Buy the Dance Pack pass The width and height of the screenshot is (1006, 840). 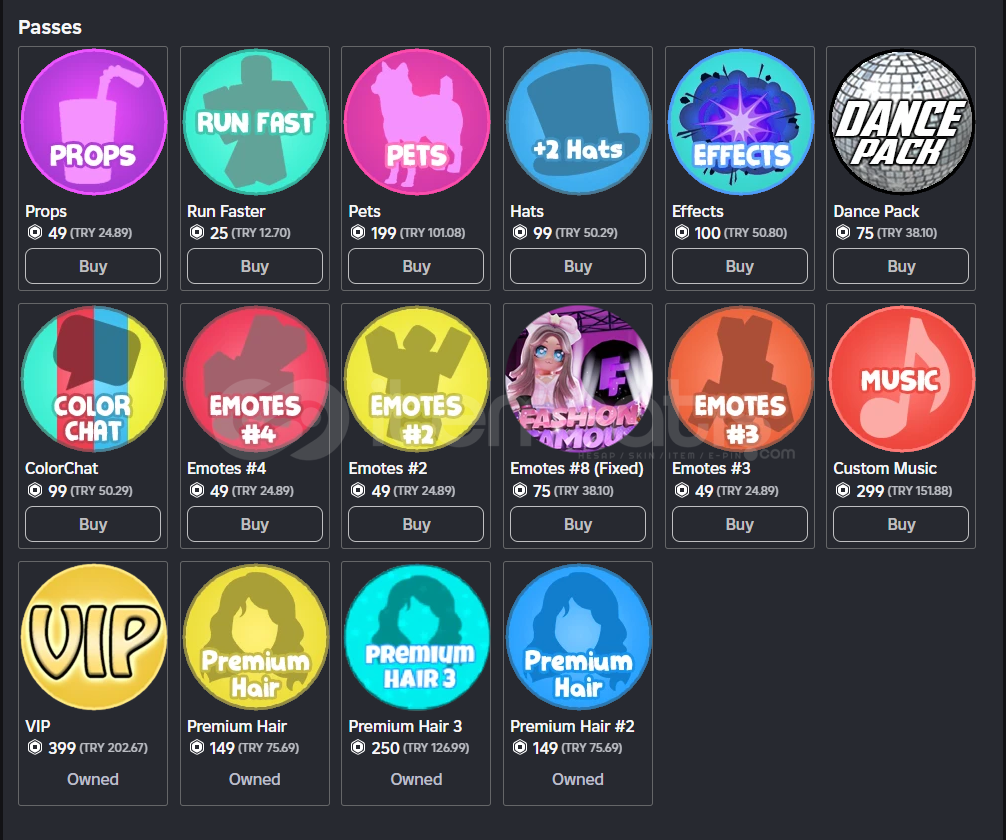[901, 266]
